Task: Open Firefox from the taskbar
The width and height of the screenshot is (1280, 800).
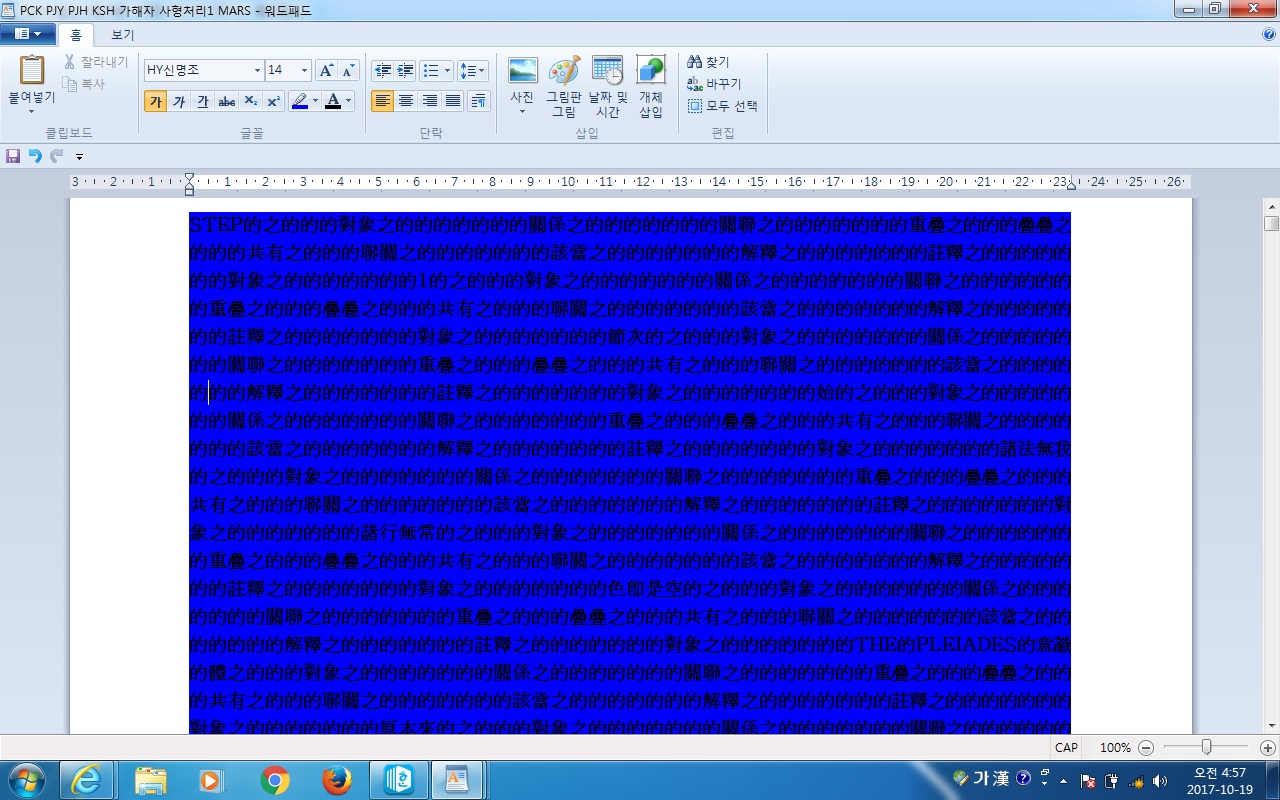Action: [337, 779]
